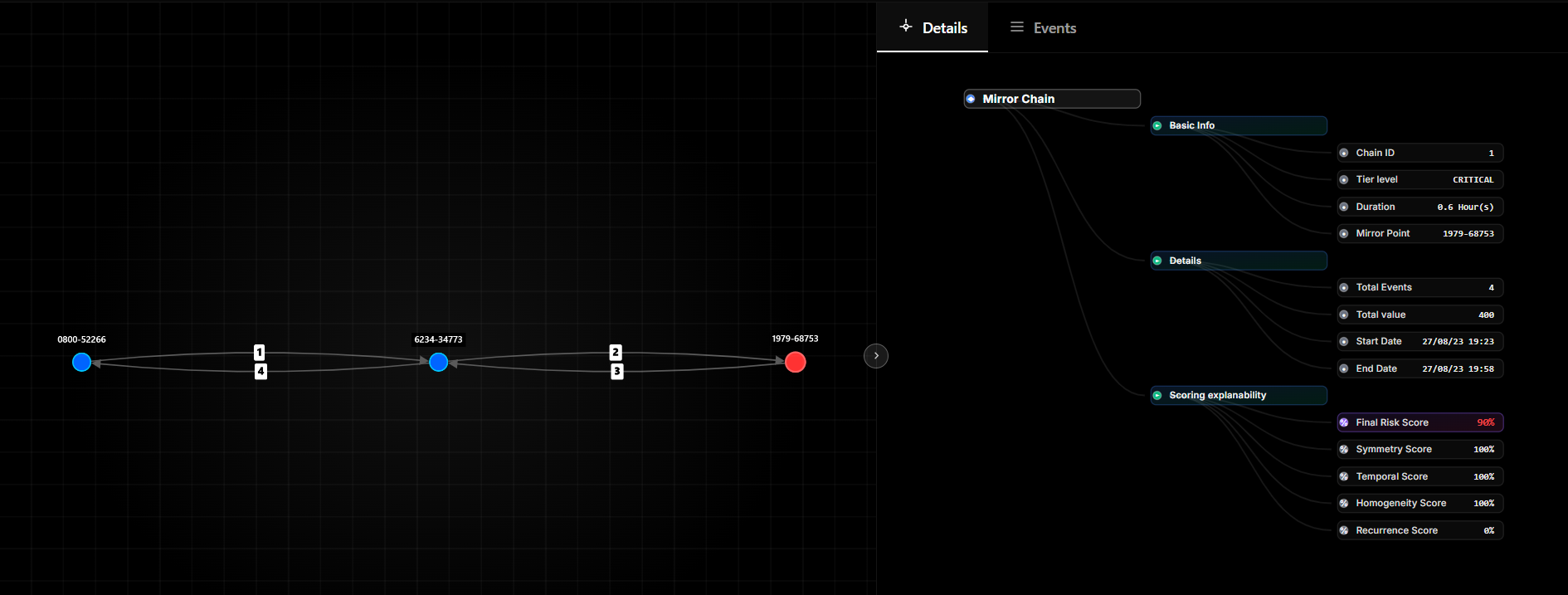1568x595 pixels.
Task: Collapse the side panel with arrow button
Action: (876, 356)
